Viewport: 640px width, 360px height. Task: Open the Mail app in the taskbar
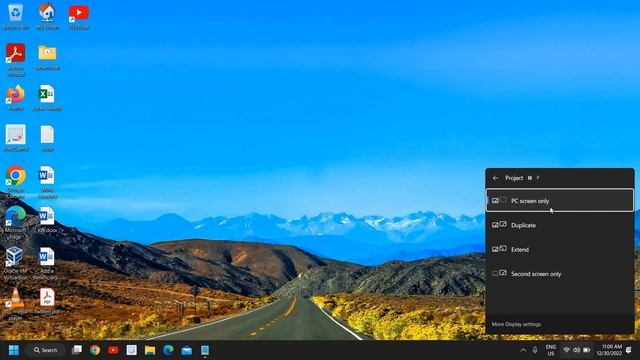[187, 350]
